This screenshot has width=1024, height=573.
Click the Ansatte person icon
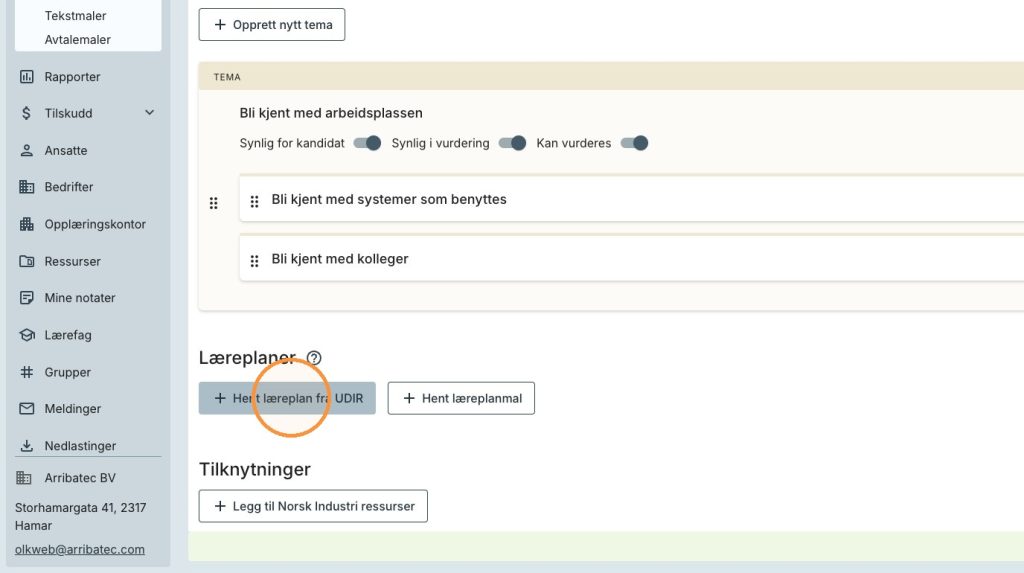click(27, 150)
